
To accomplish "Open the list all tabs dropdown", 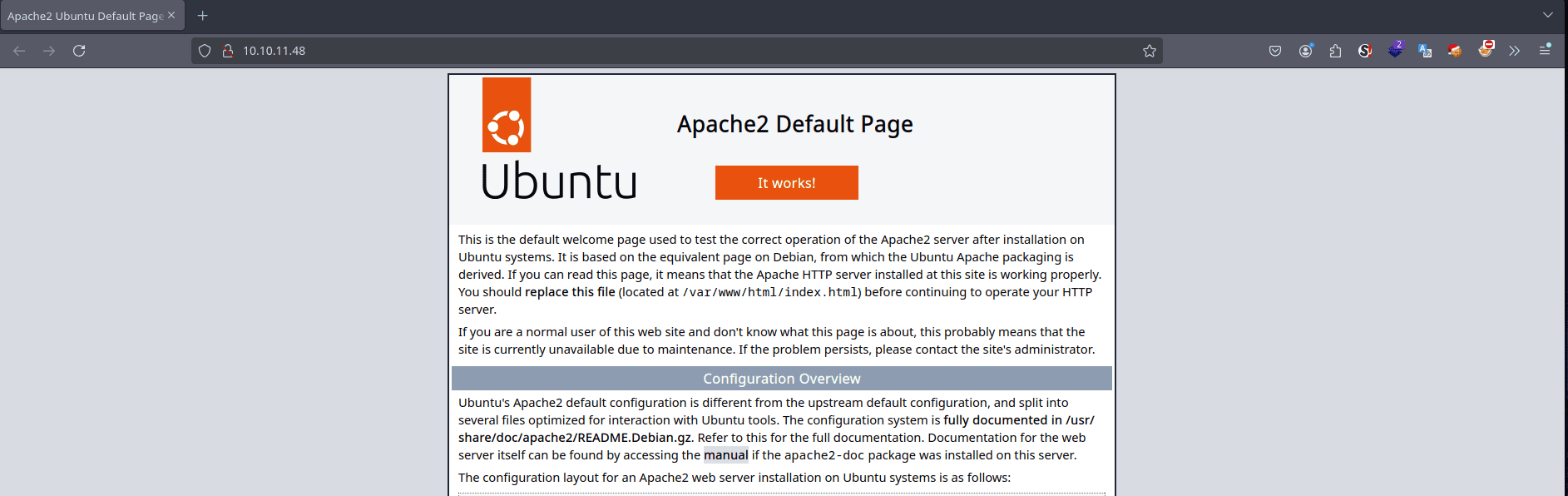I will click(1548, 15).
